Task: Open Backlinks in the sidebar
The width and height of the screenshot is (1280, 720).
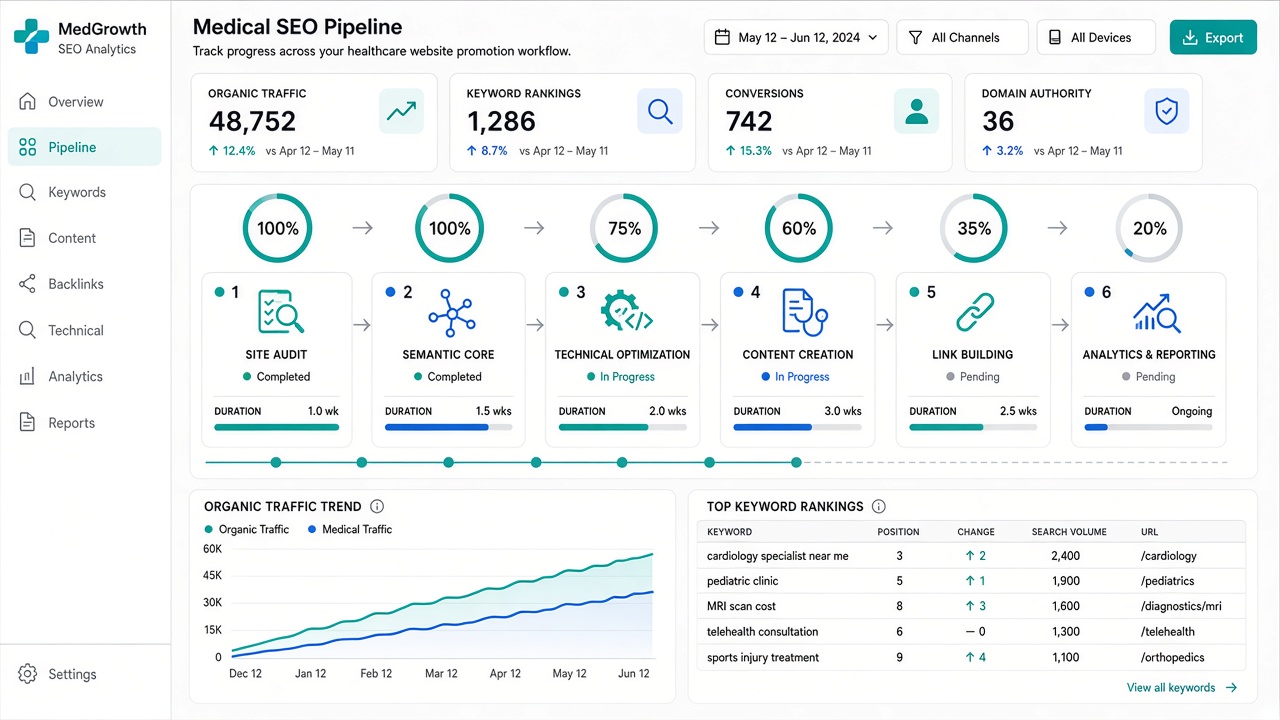Action: [84, 284]
